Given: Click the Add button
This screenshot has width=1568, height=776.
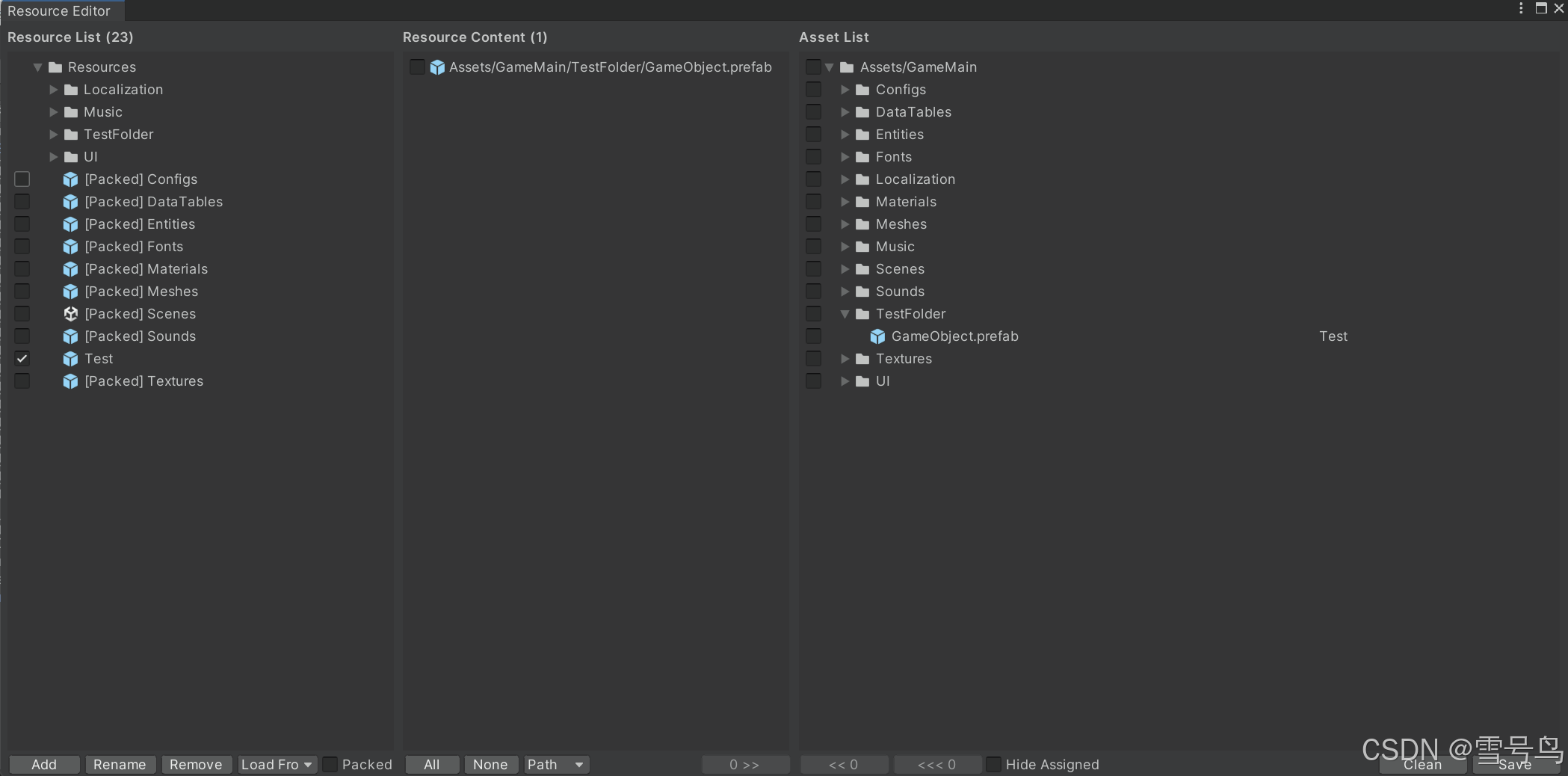Looking at the screenshot, I should coord(43,764).
